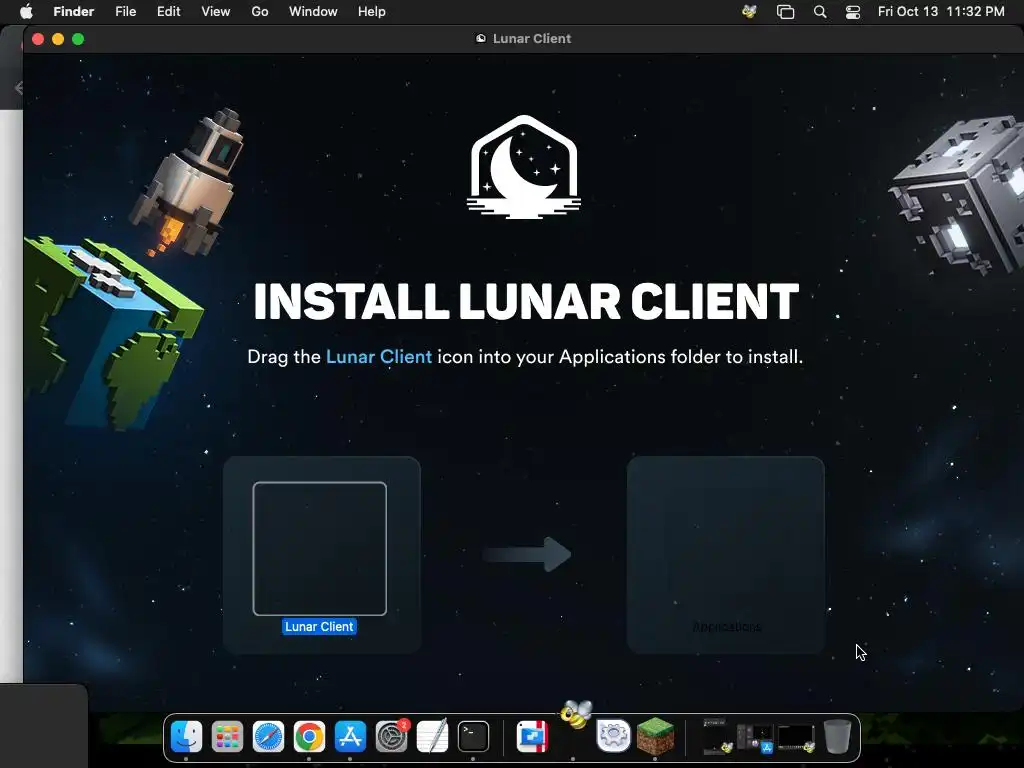Select the Lunar Client app icon box
The width and height of the screenshot is (1024, 768).
319,549
